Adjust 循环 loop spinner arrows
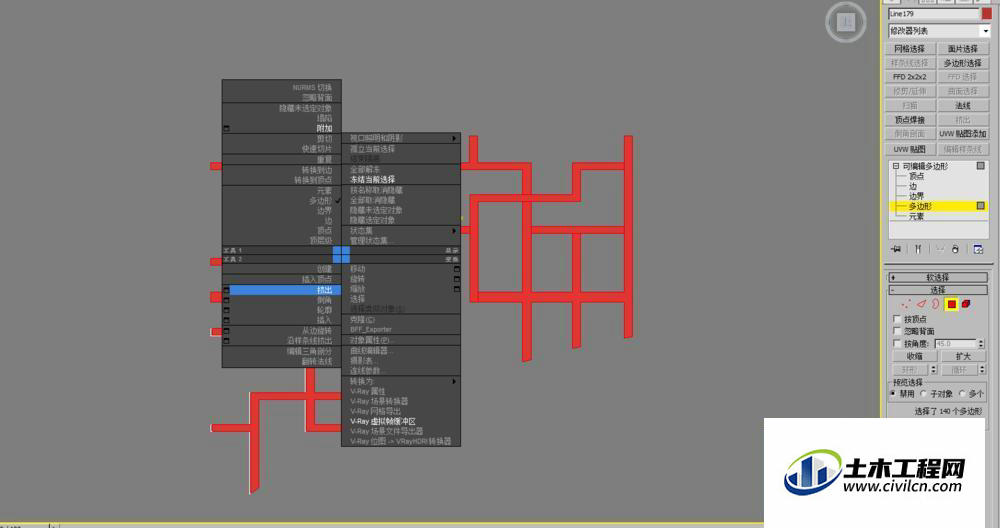The width and height of the screenshot is (1000, 528). pos(982,369)
